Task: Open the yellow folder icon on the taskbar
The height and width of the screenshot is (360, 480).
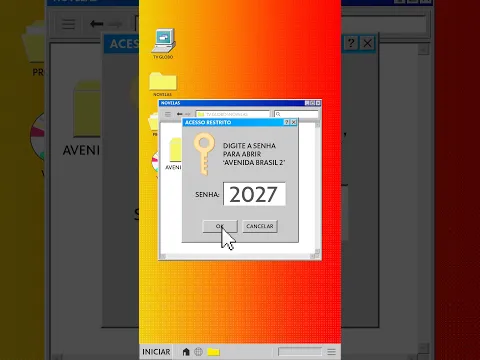Action: [213, 352]
